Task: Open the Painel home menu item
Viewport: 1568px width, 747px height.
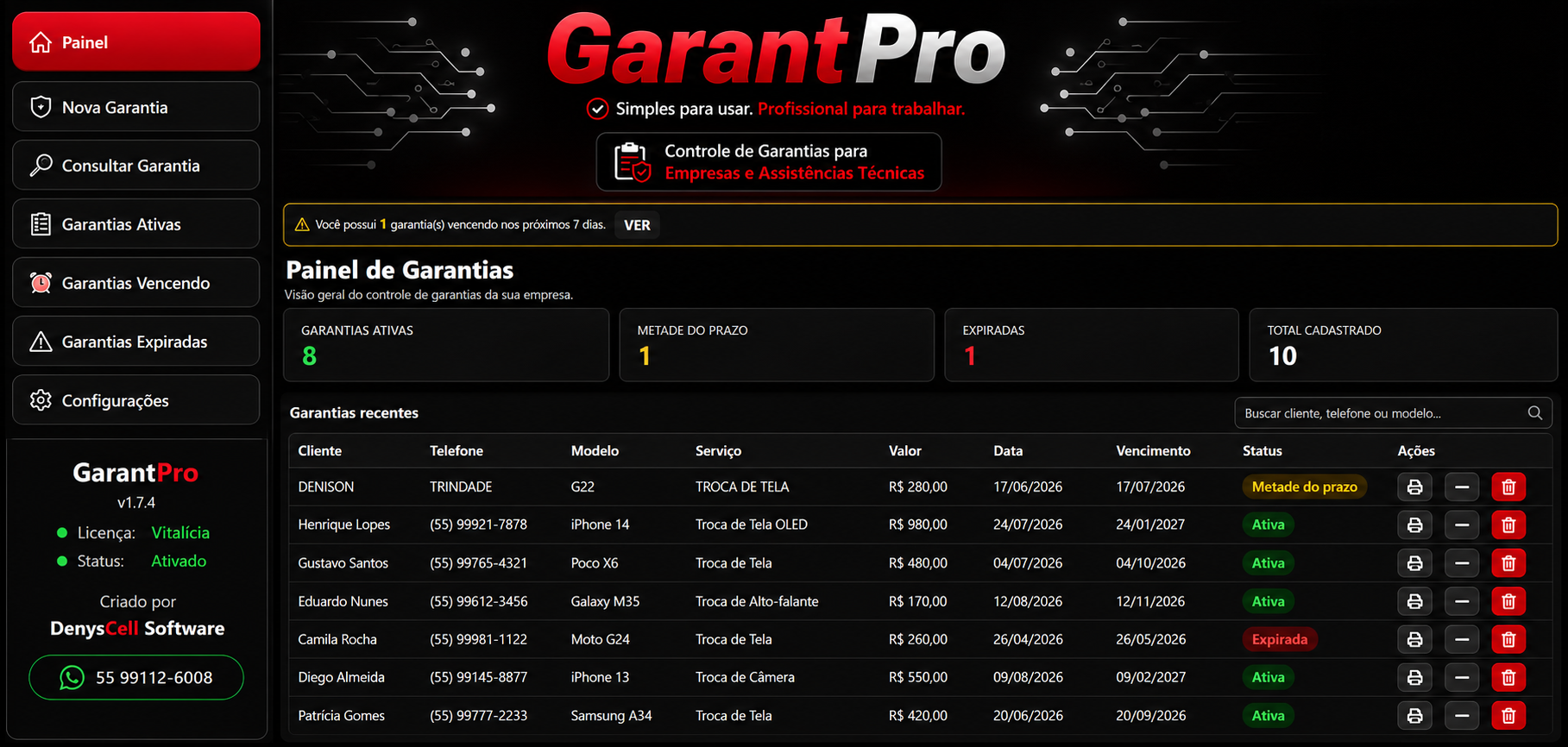Action: point(136,41)
